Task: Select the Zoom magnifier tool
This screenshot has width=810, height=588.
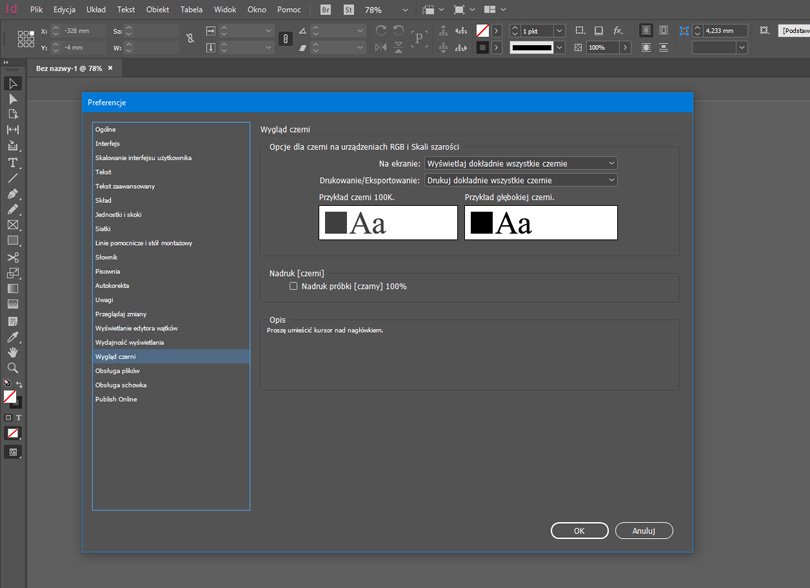Action: (13, 368)
